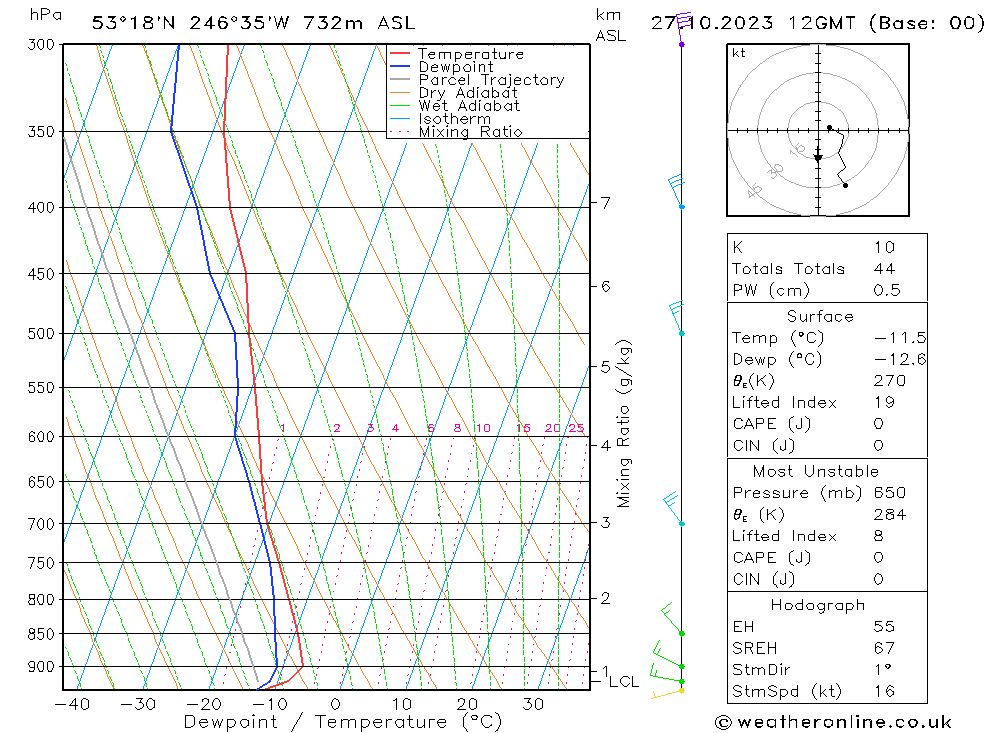Click the hPa pressure axis unit label
1000x733 pixels.
point(45,15)
